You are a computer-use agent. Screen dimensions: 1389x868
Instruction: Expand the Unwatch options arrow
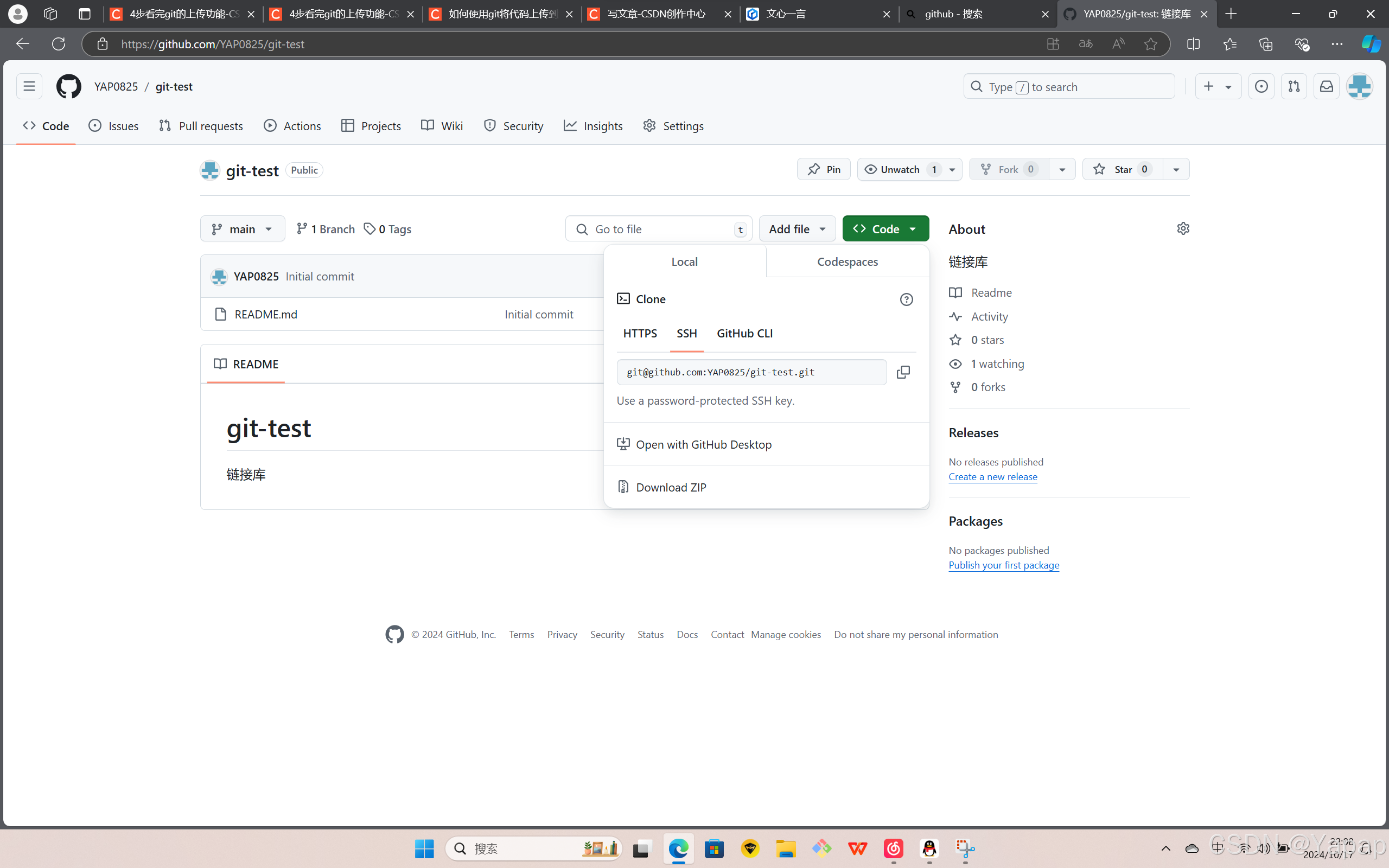[952, 169]
